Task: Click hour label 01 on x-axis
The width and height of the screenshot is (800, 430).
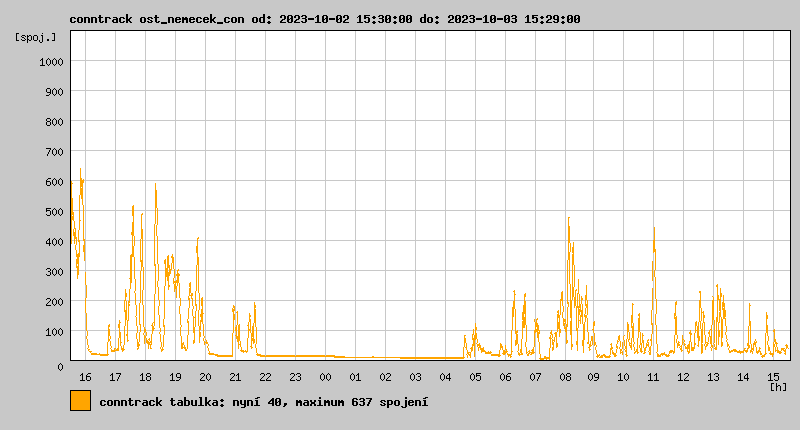Action: tap(355, 377)
